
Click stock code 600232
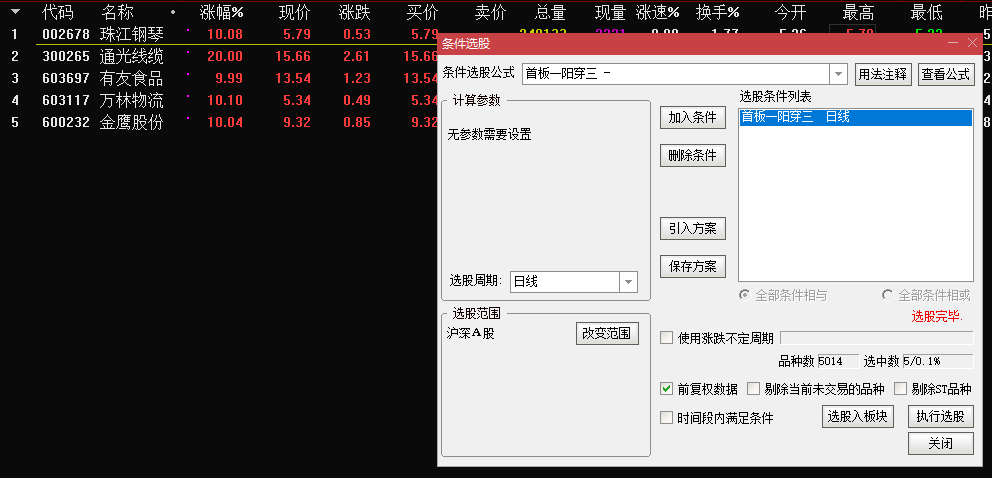66,122
